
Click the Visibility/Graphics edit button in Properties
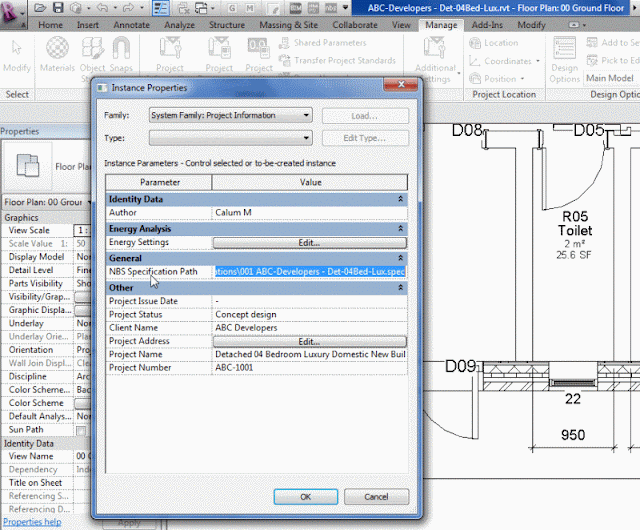pos(82,297)
